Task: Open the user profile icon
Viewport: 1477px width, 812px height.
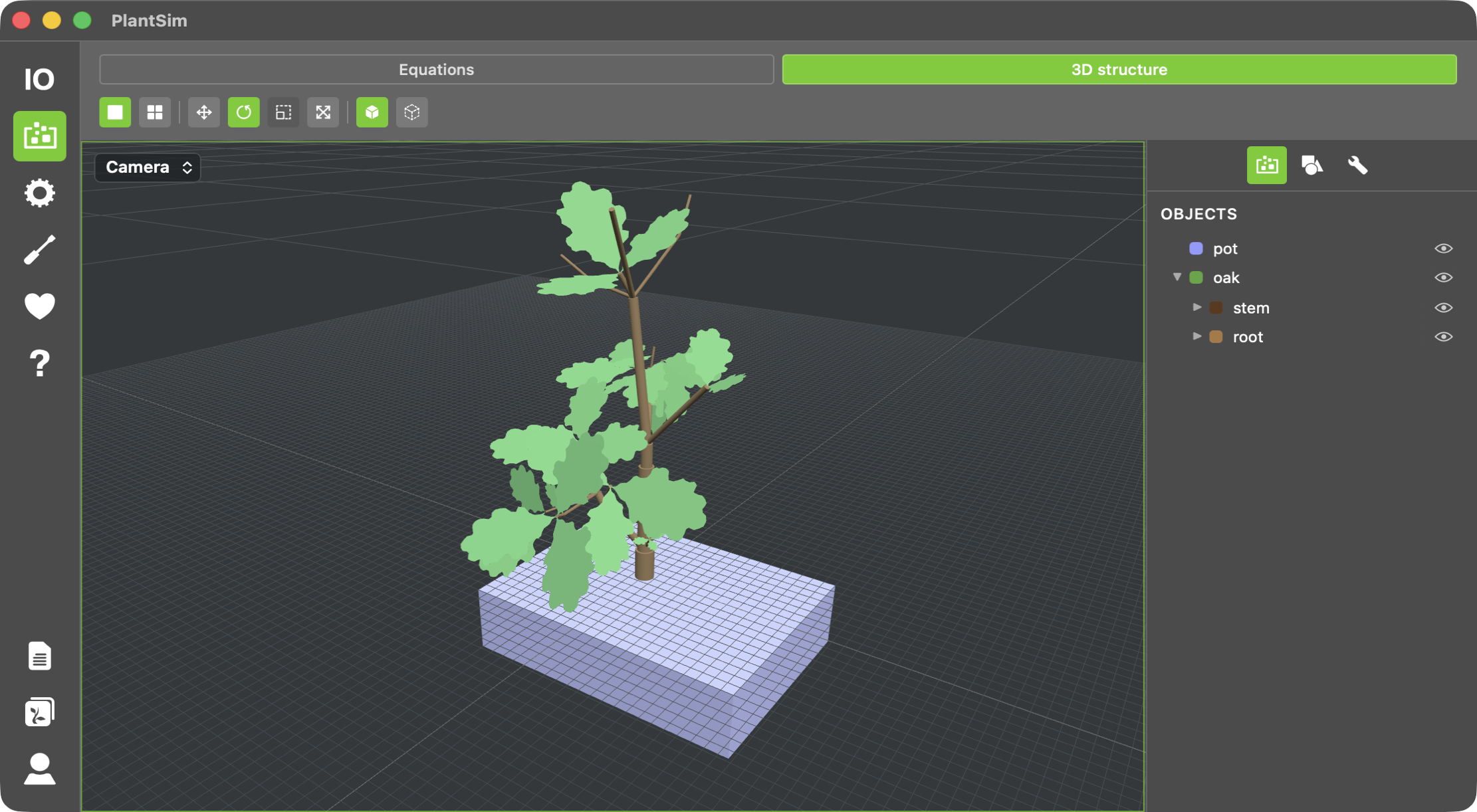Action: click(40, 769)
